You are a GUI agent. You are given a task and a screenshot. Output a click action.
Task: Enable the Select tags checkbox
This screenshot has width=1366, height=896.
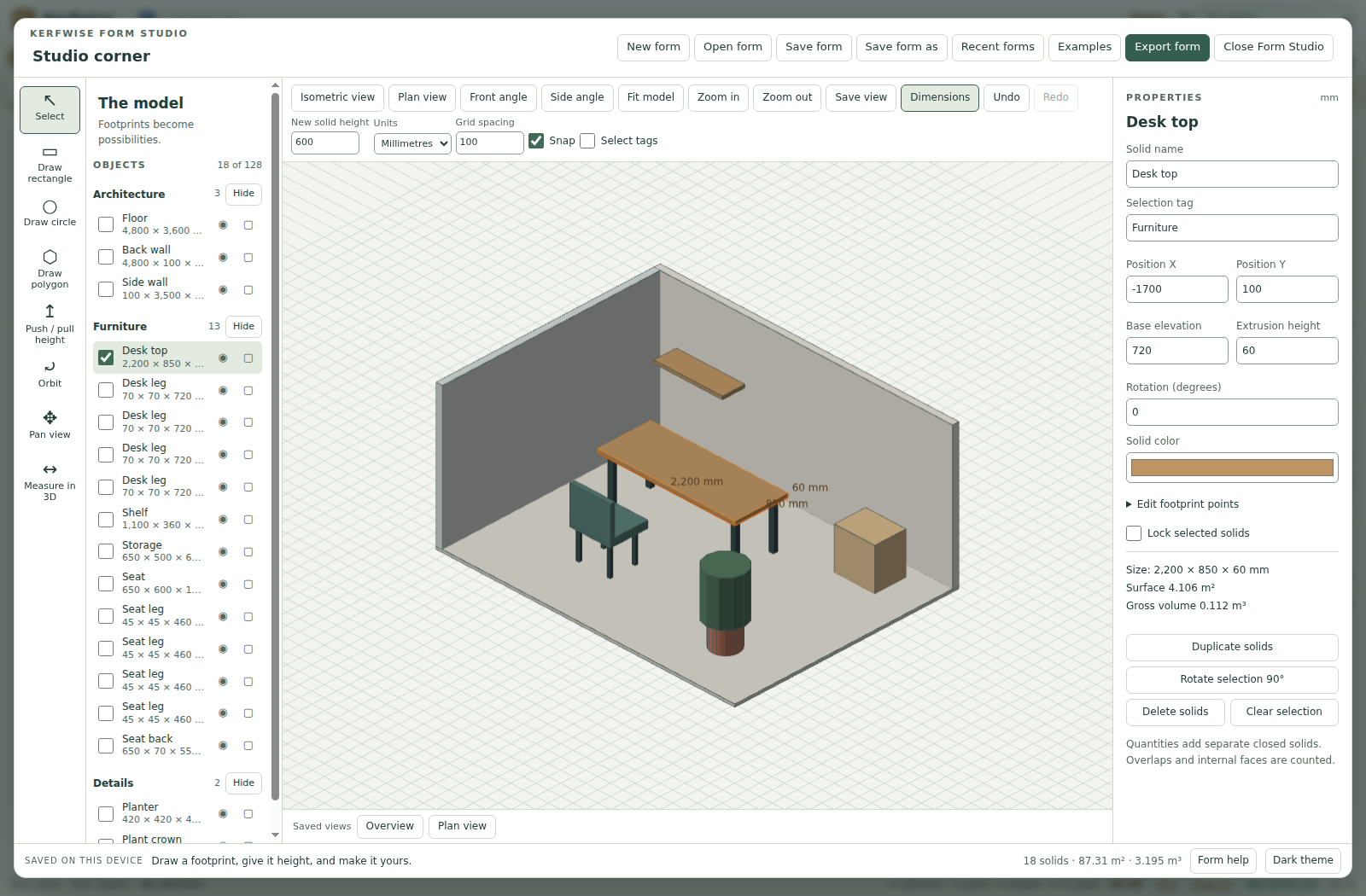click(x=587, y=141)
